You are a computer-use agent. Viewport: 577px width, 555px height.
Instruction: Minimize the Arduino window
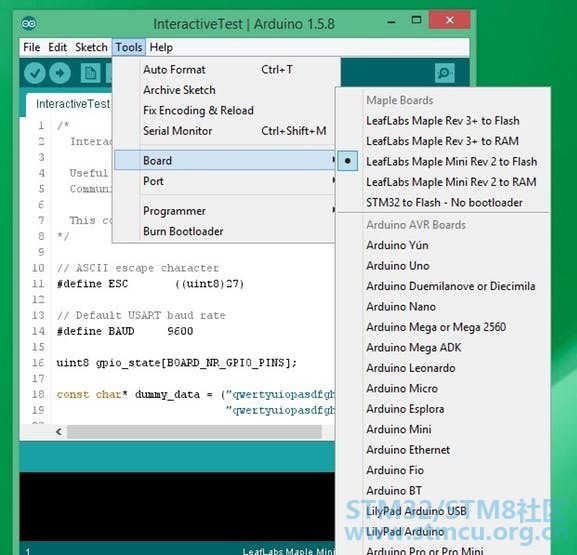click(x=392, y=21)
